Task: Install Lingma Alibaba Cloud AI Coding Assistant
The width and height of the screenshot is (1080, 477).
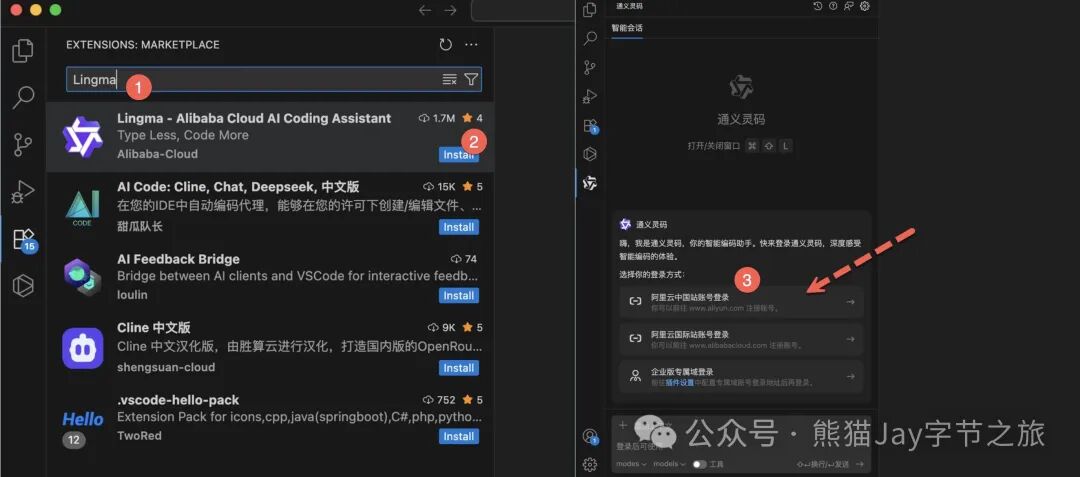Action: point(459,155)
